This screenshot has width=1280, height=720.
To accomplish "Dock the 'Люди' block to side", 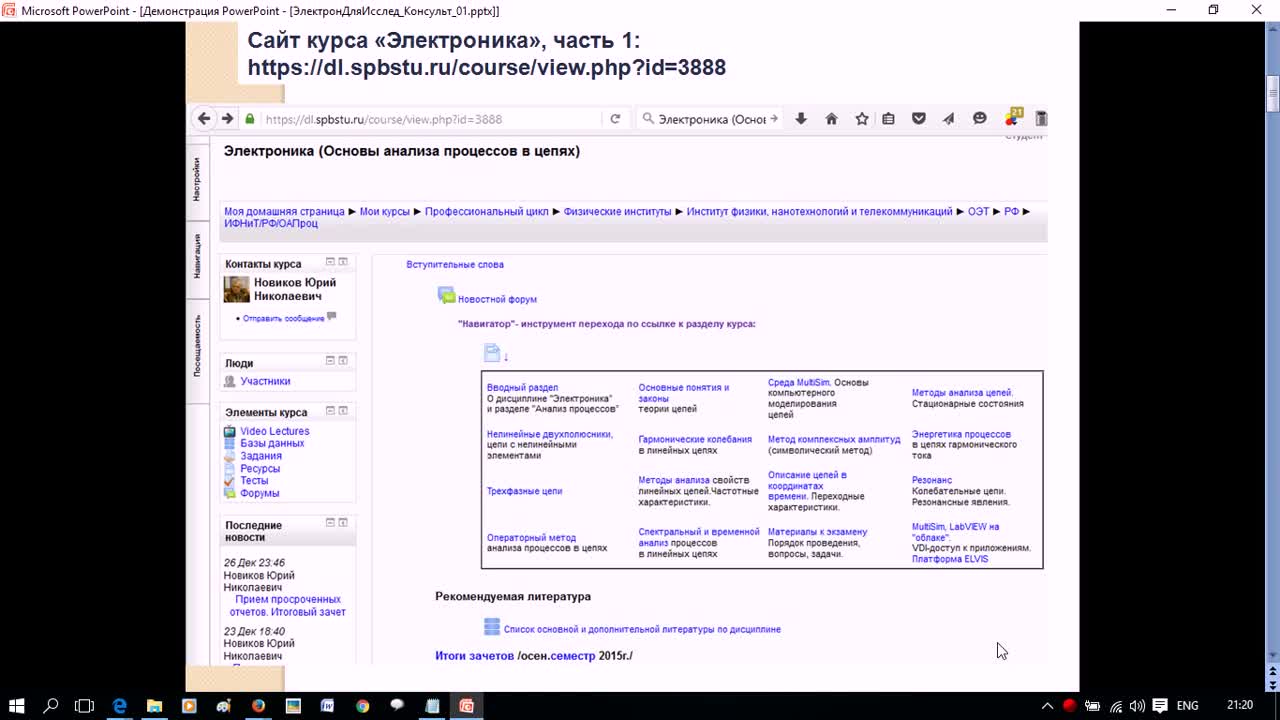I will click(343, 360).
